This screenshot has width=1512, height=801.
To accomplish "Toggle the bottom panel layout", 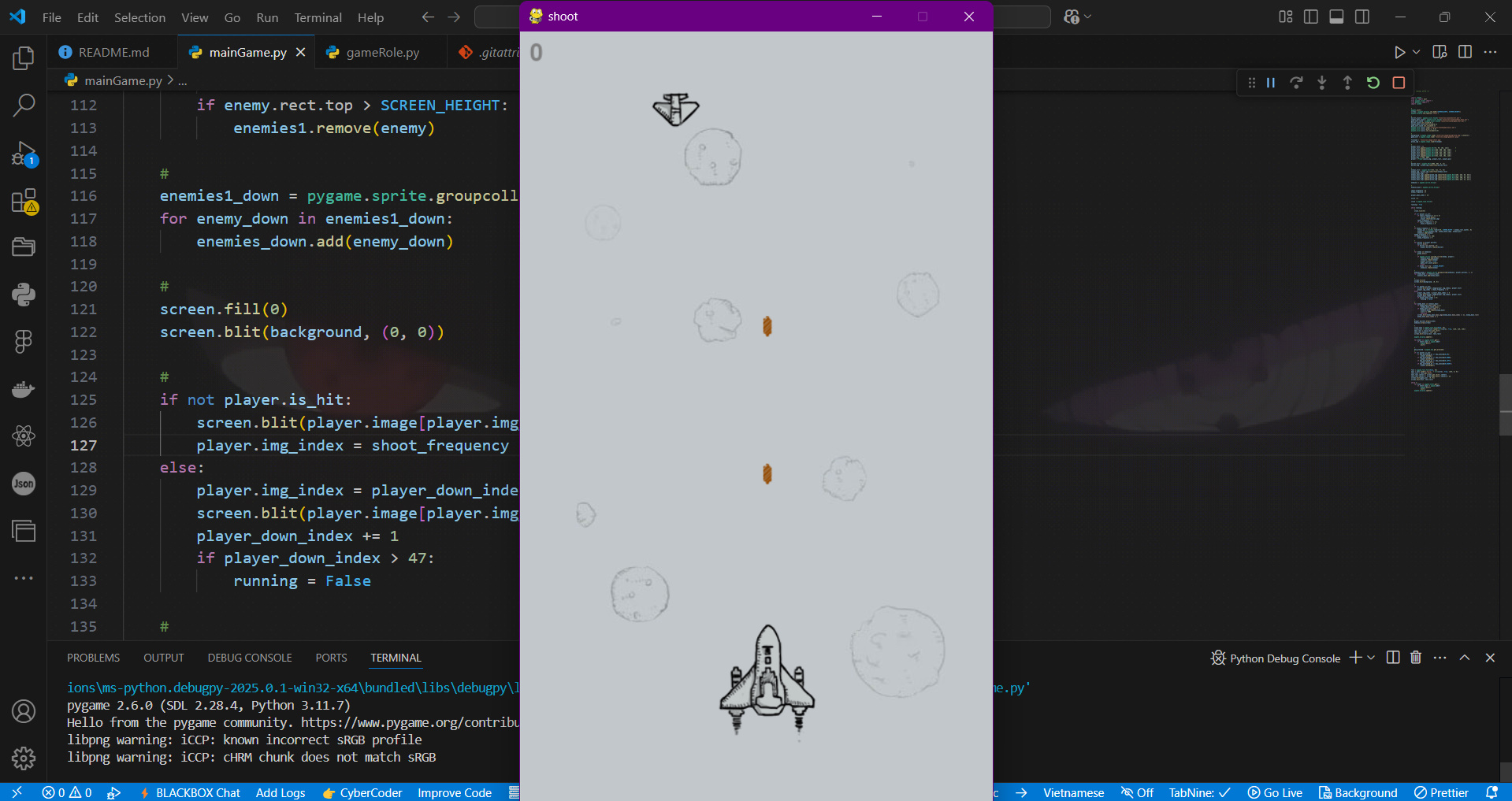I will (1336, 17).
